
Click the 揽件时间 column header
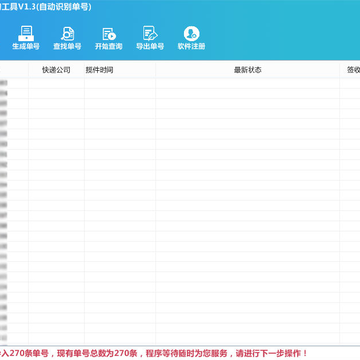click(x=120, y=70)
